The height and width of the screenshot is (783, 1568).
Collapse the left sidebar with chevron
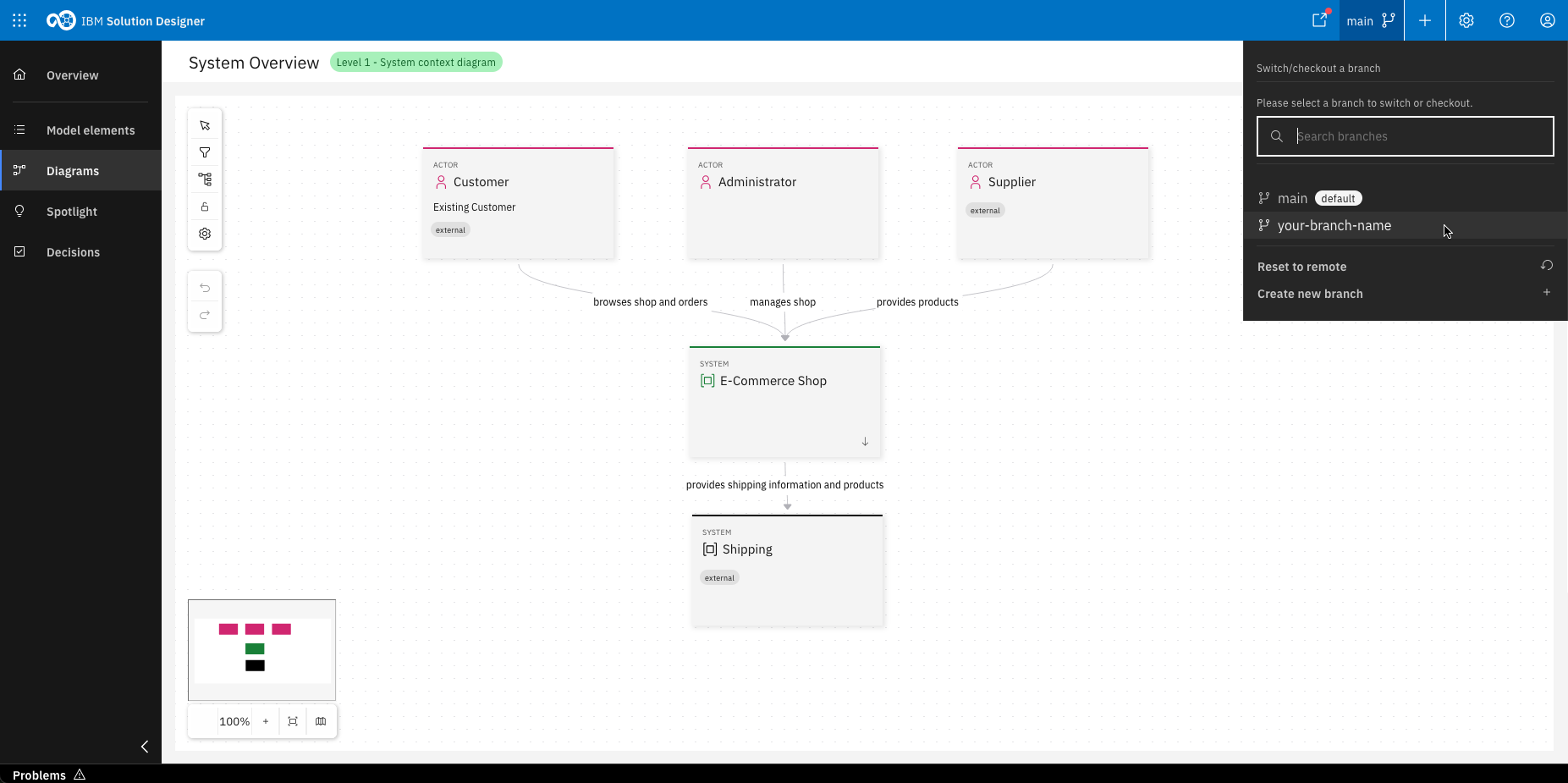(x=145, y=747)
